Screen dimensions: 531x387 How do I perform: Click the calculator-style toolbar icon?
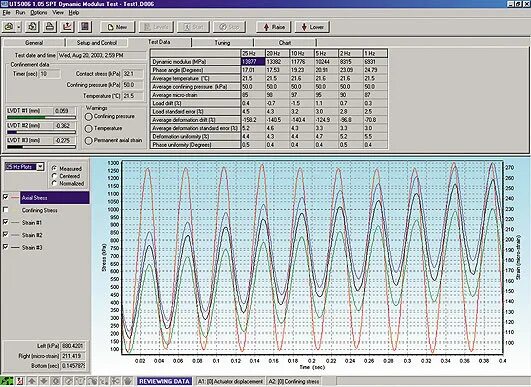click(x=85, y=27)
